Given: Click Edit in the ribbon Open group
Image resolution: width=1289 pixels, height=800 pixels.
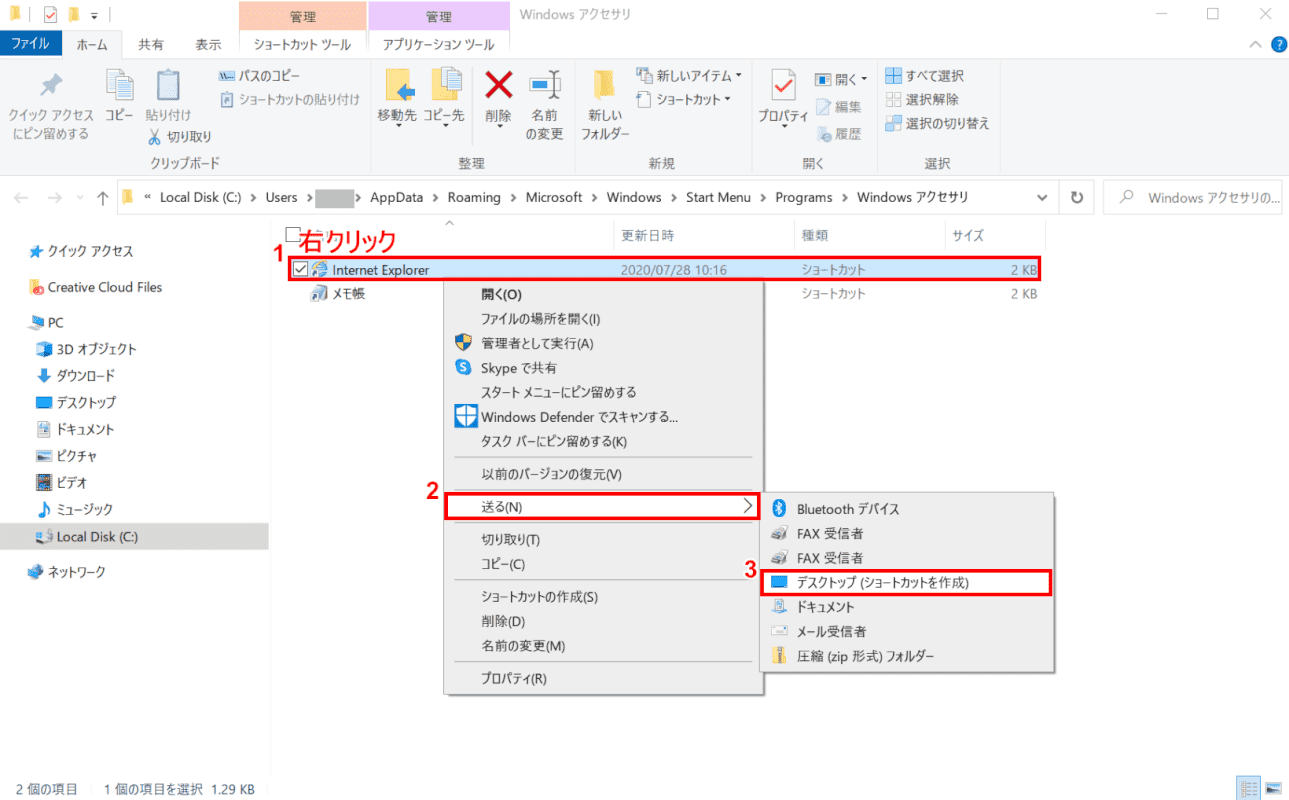Looking at the screenshot, I should 838,107.
